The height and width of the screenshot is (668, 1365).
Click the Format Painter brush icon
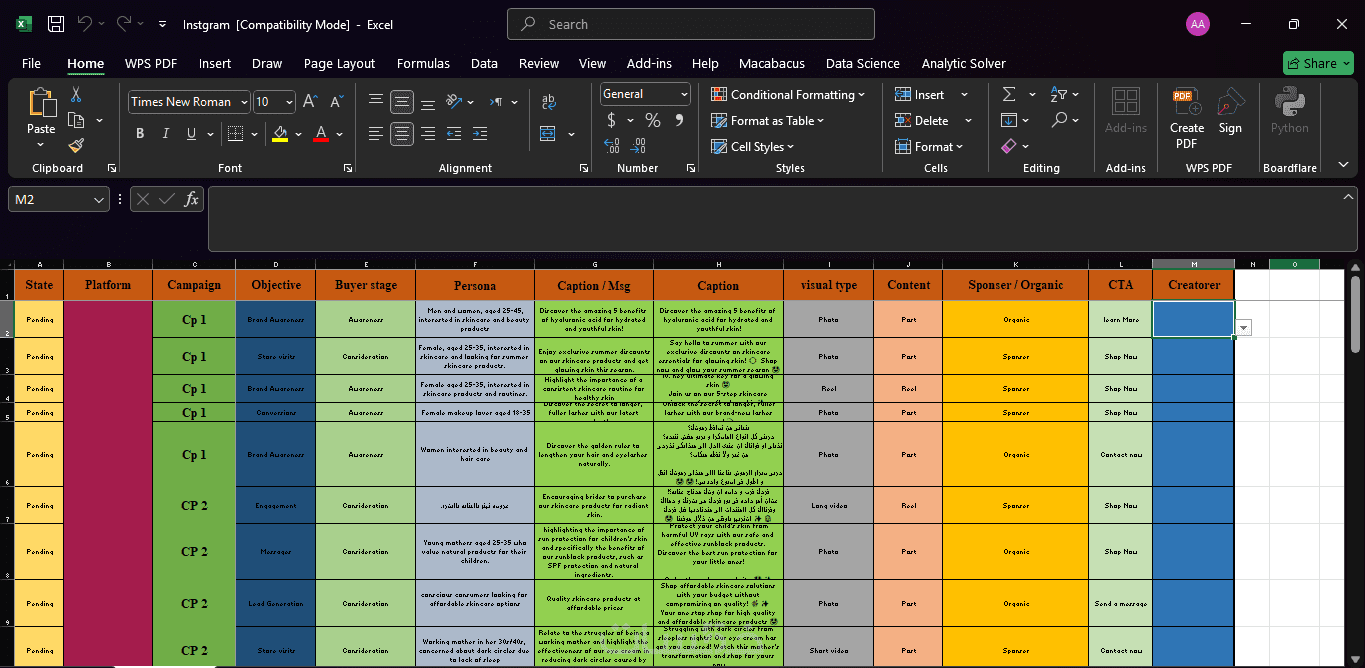coord(76,146)
